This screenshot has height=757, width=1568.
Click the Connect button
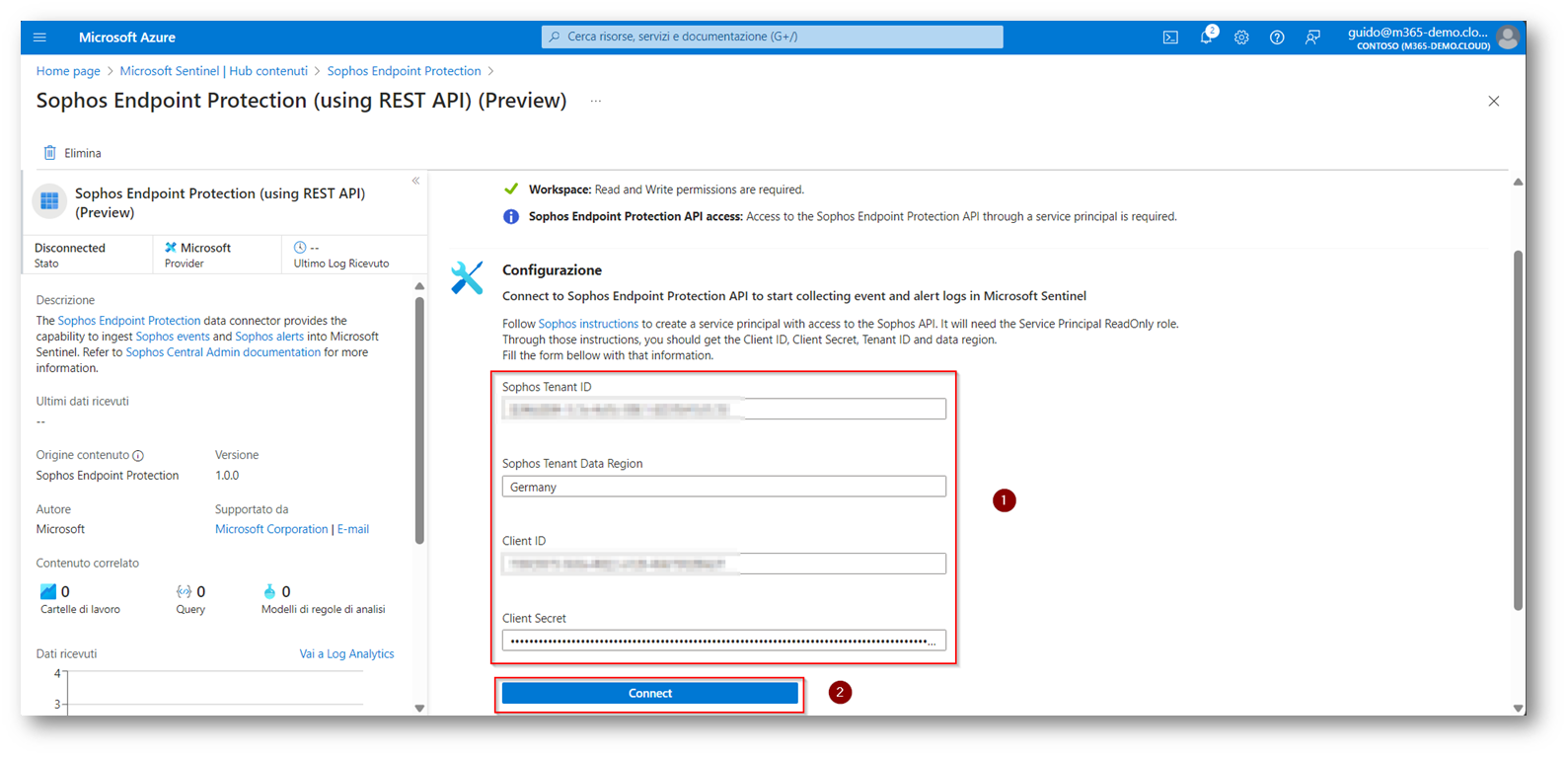(x=650, y=694)
